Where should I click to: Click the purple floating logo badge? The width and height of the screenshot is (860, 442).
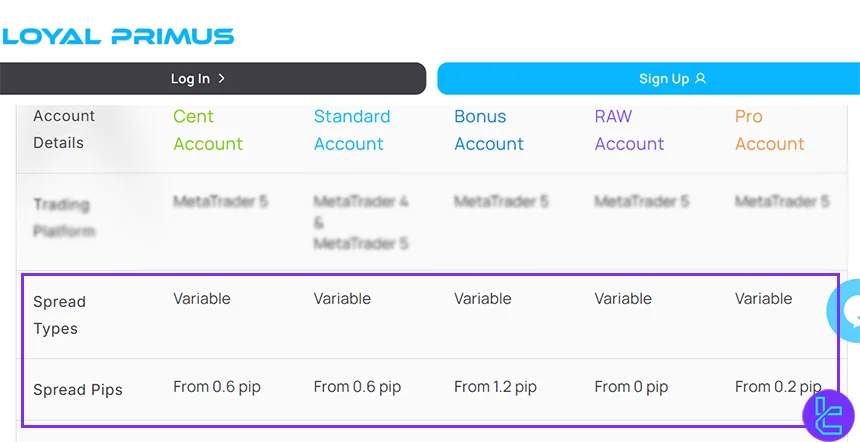(830, 412)
